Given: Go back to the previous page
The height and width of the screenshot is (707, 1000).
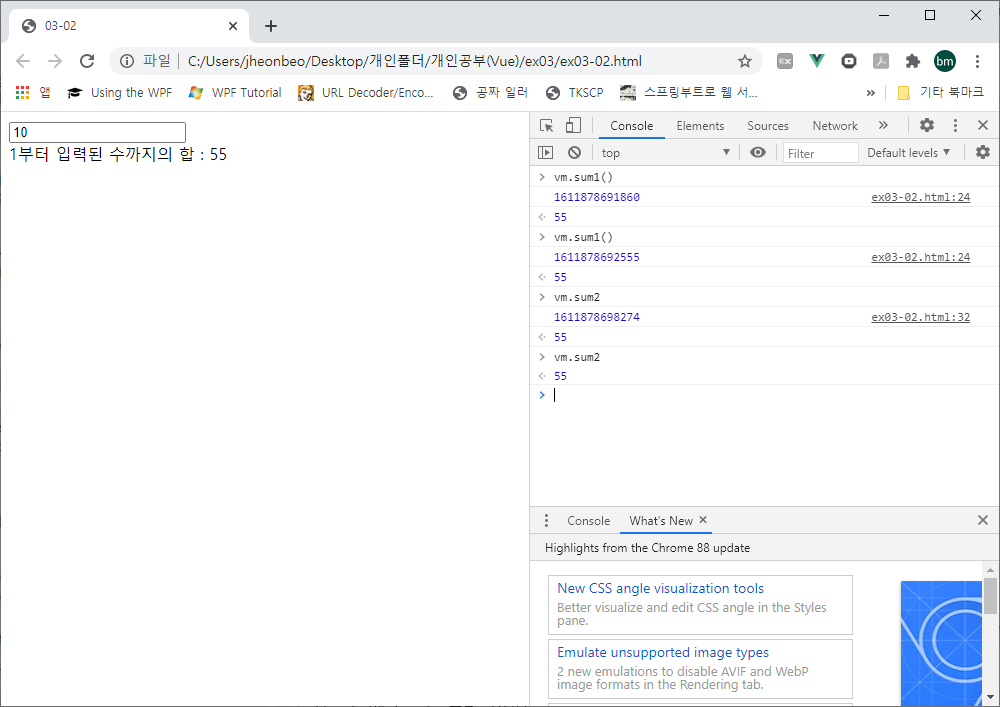Looking at the screenshot, I should pos(23,61).
